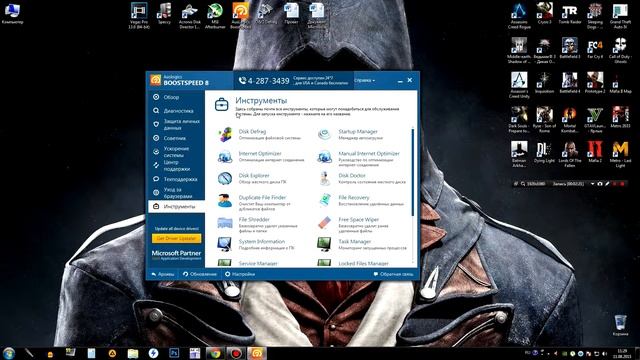The image size is (640, 360).
Task: Select Инструменты sidebar item
Action: click(176, 207)
